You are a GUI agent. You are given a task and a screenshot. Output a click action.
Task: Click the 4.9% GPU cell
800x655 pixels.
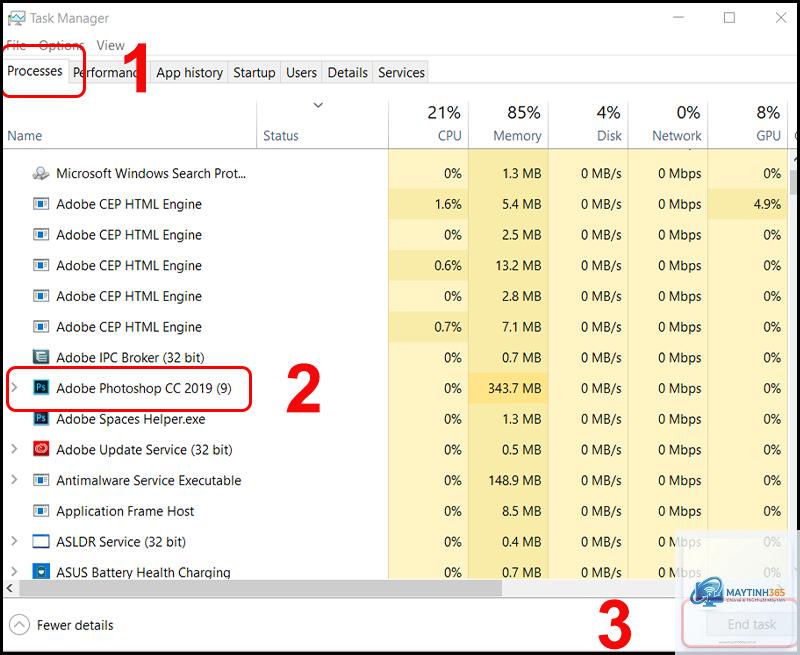[748, 204]
